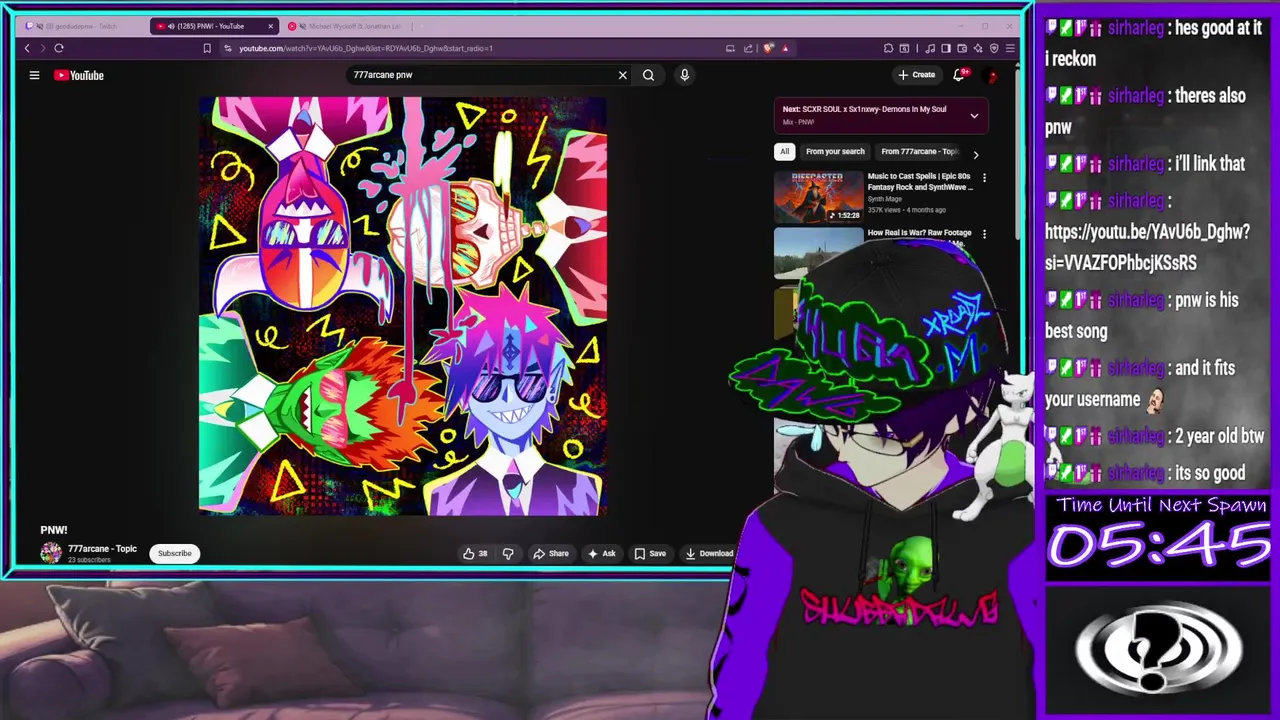Run search with the magnifier icon

(x=648, y=75)
